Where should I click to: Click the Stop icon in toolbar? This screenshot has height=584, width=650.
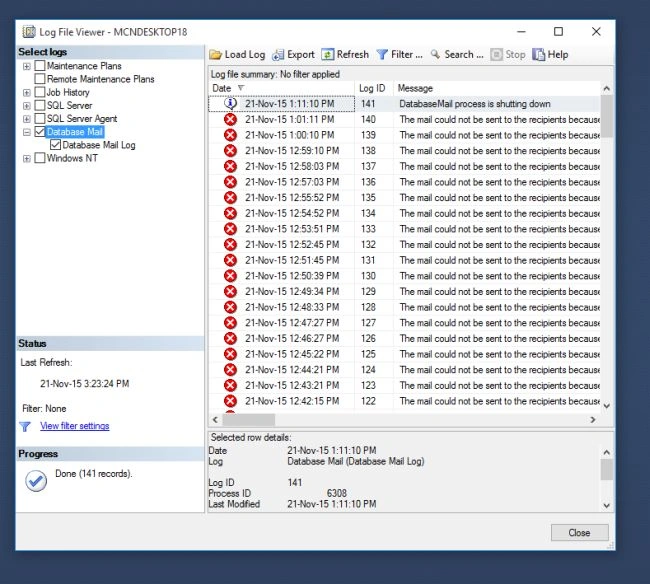pyautogui.click(x=496, y=55)
